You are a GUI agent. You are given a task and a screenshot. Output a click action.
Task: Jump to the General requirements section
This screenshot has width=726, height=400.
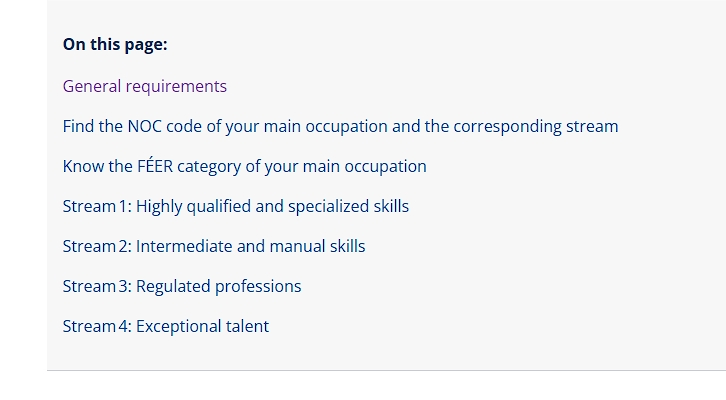coord(144,86)
